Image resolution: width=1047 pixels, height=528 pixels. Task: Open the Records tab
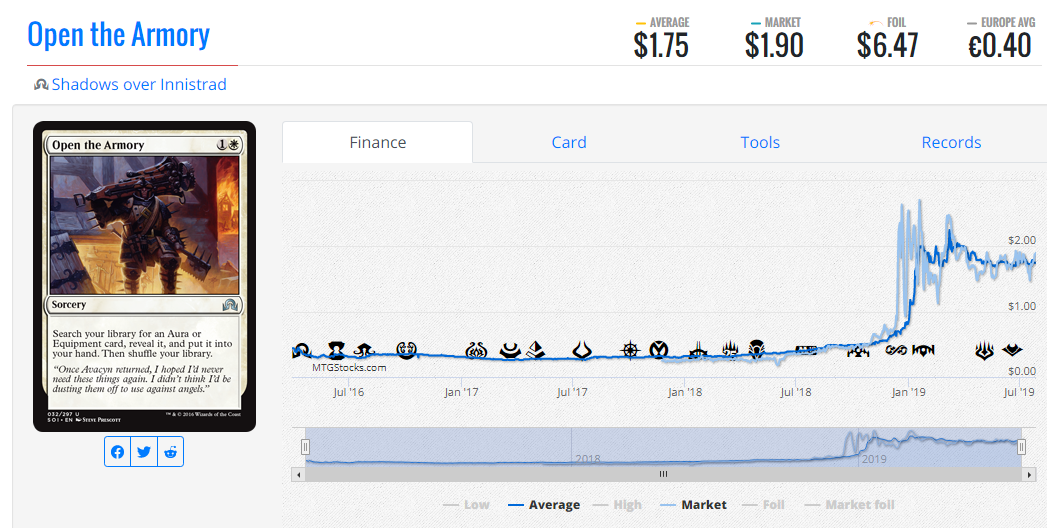click(x=952, y=142)
